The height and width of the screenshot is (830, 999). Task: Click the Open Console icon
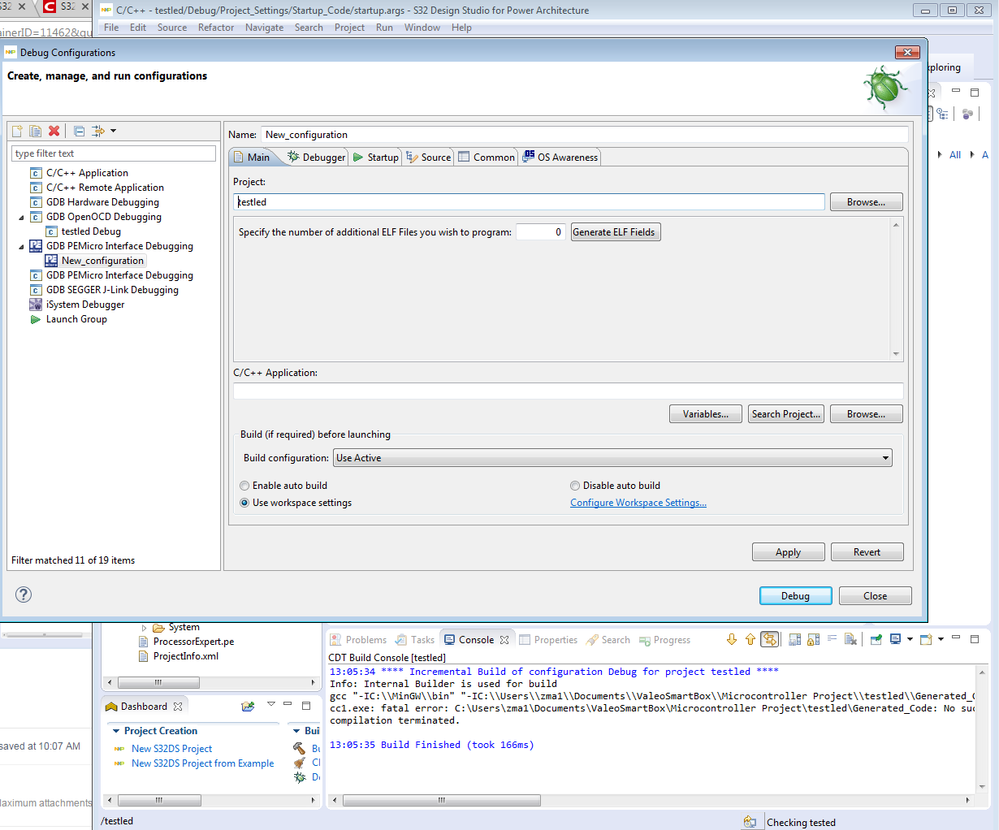pyautogui.click(x=926, y=640)
